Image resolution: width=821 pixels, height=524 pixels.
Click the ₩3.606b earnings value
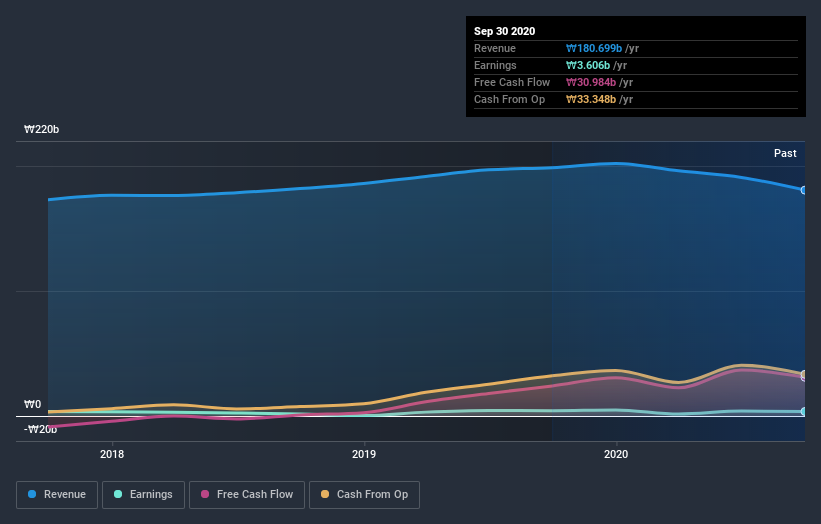pyautogui.click(x=587, y=65)
